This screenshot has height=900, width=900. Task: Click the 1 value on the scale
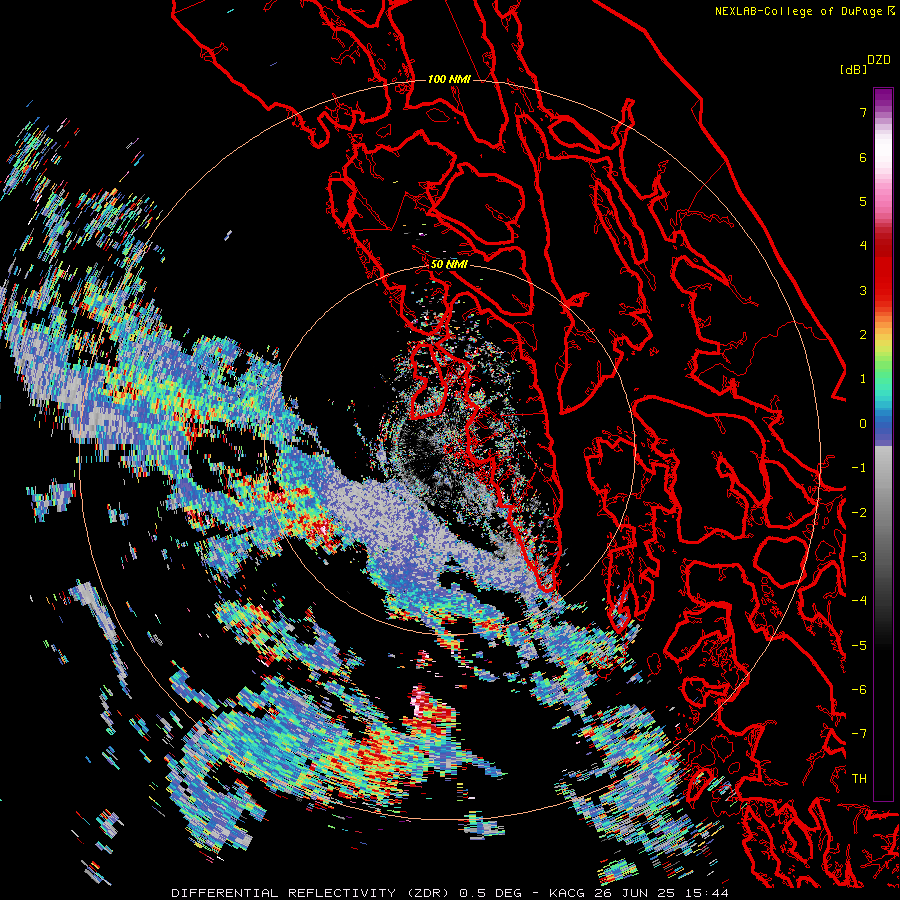[x=863, y=379]
